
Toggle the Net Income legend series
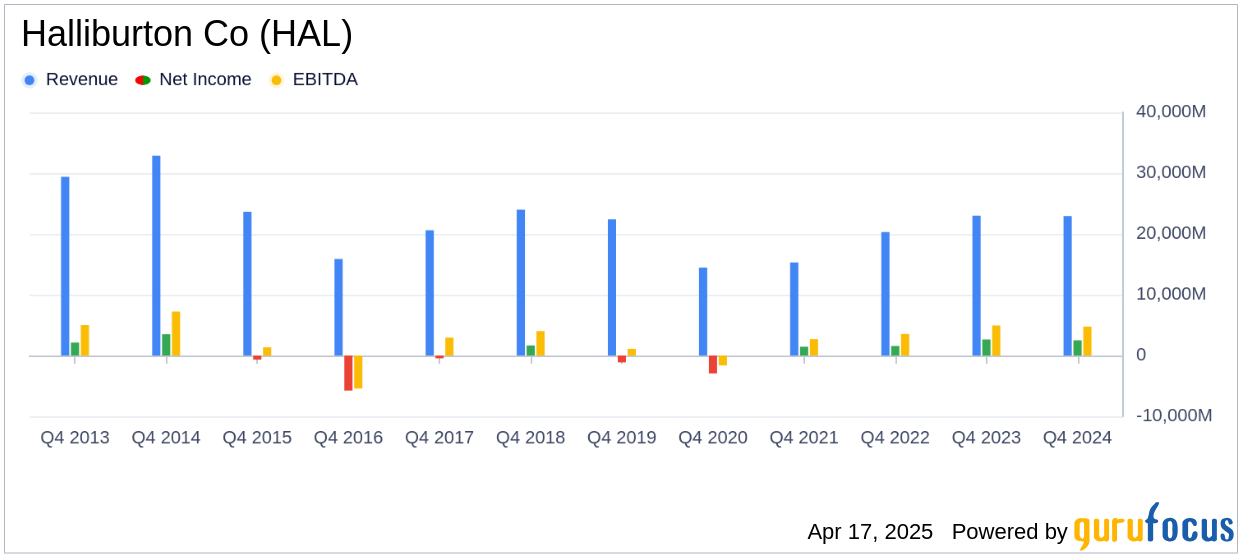click(193, 79)
